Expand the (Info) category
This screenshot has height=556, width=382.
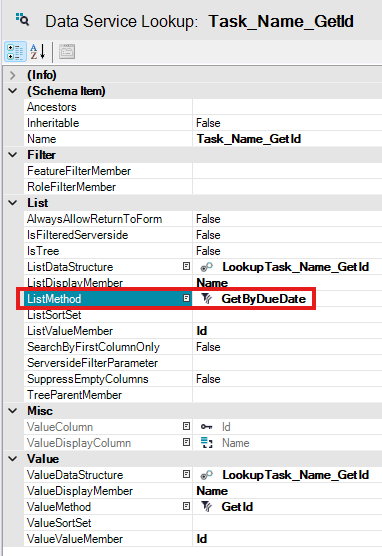(x=13, y=75)
